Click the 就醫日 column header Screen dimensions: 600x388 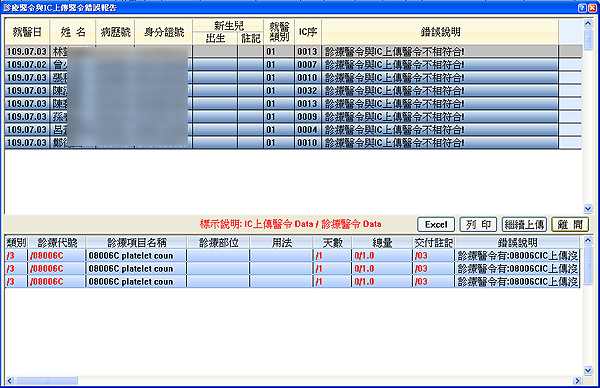27,32
